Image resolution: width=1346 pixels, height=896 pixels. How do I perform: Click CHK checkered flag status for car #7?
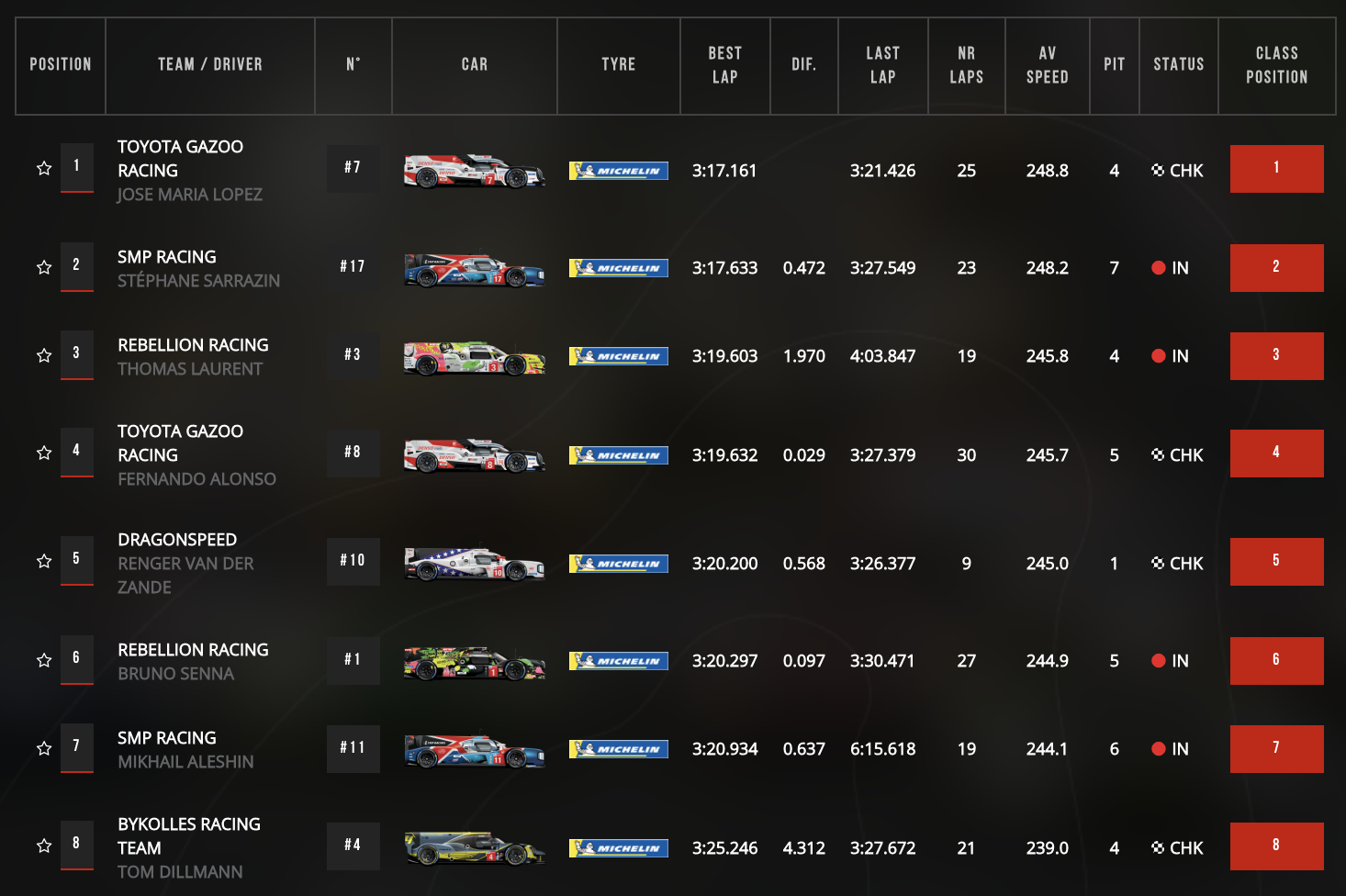[x=1177, y=171]
